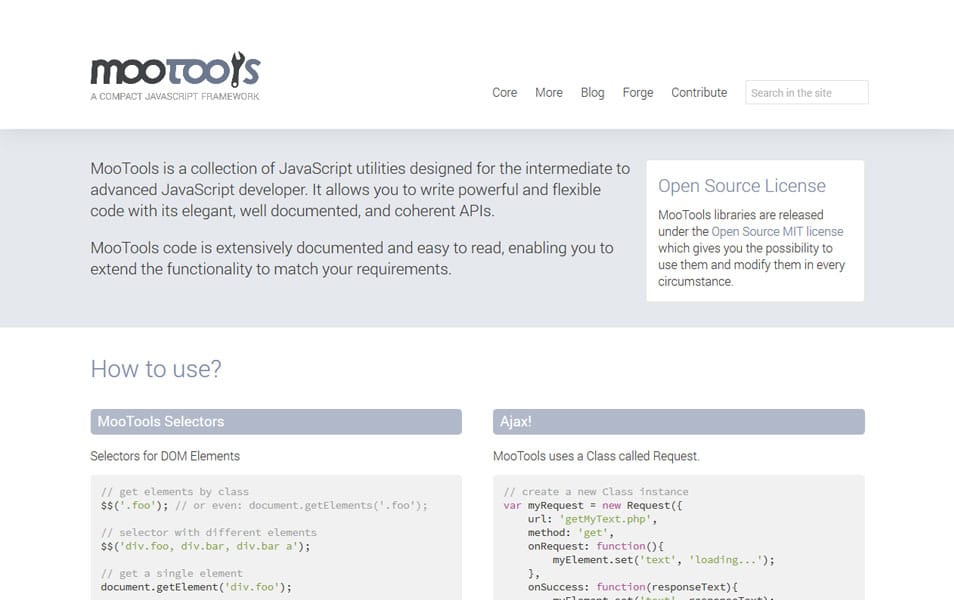The width and height of the screenshot is (954, 600).
Task: Follow the Open Source MIT license link
Action: [x=777, y=232]
